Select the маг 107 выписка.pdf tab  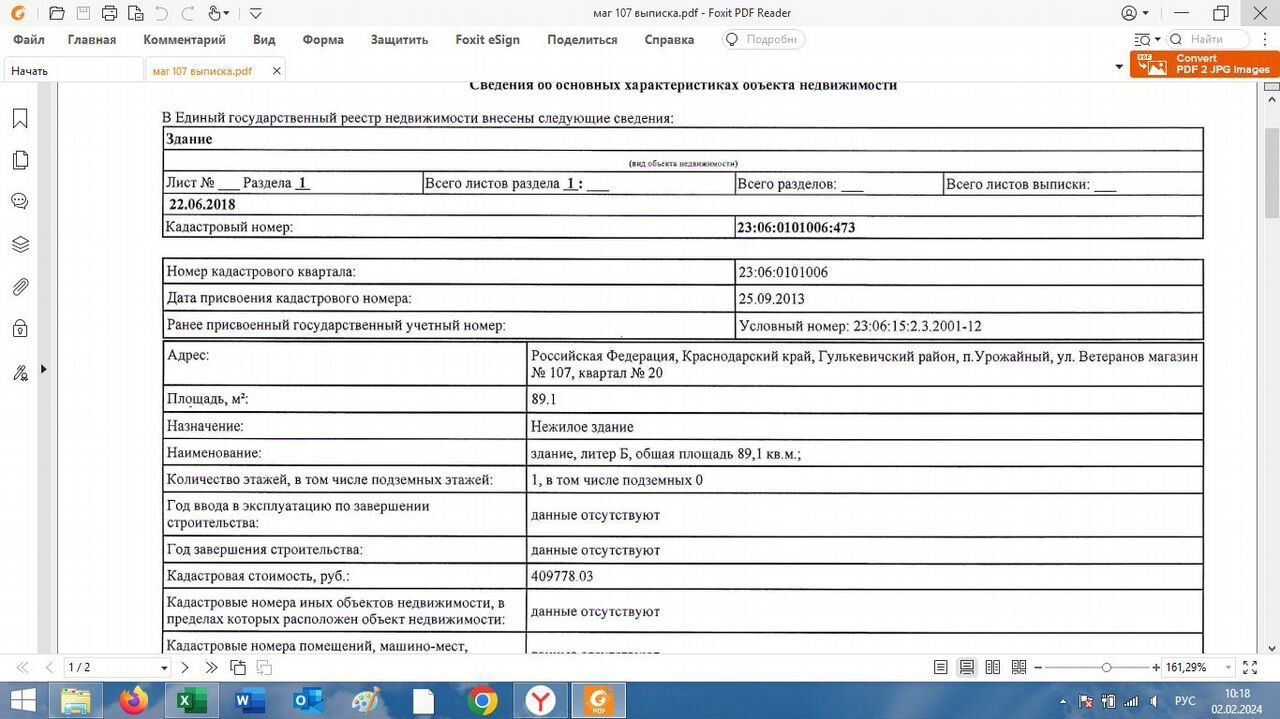click(x=203, y=71)
